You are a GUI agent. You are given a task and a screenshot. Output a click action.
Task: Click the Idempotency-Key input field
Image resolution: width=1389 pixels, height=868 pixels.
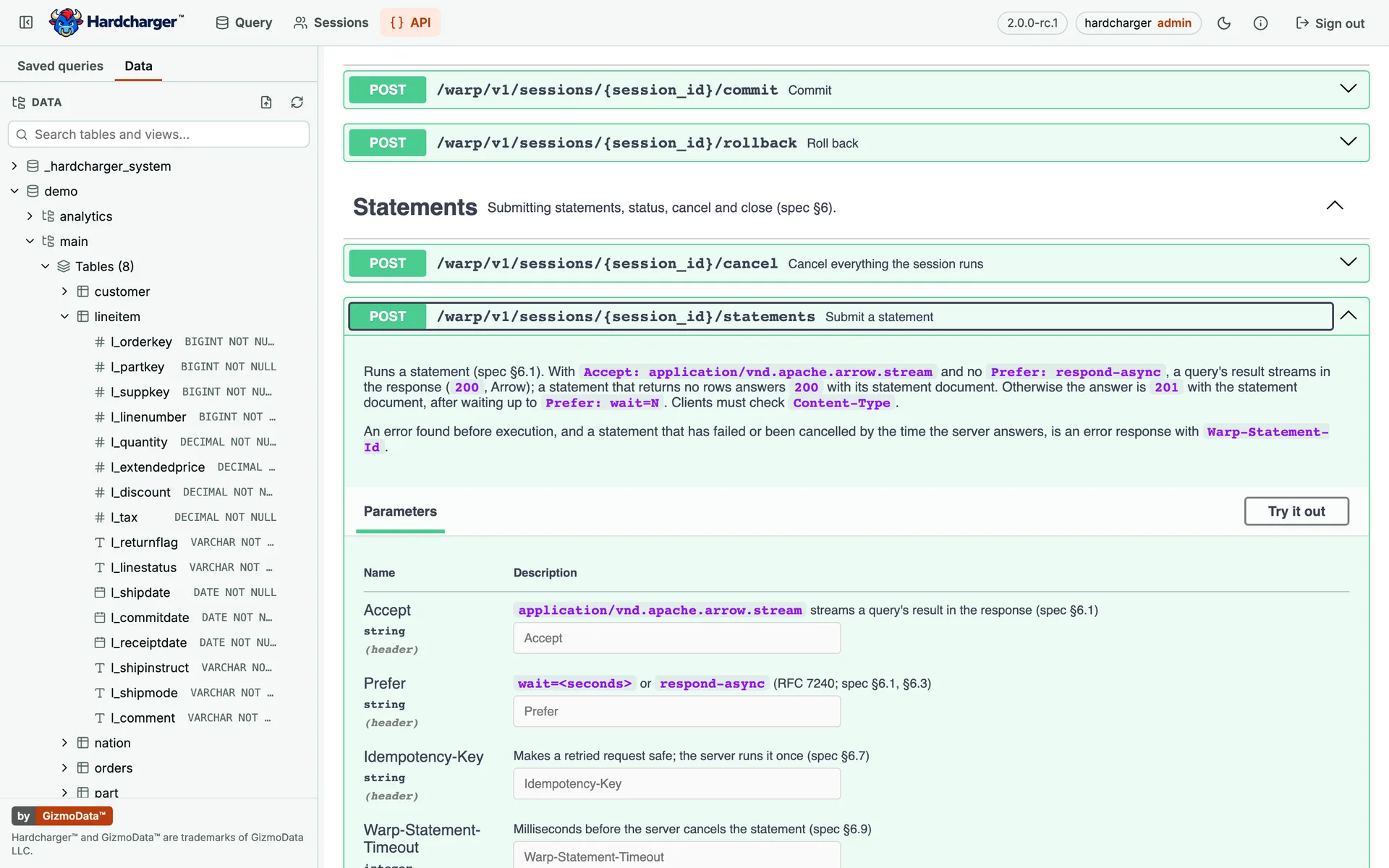coord(676,783)
